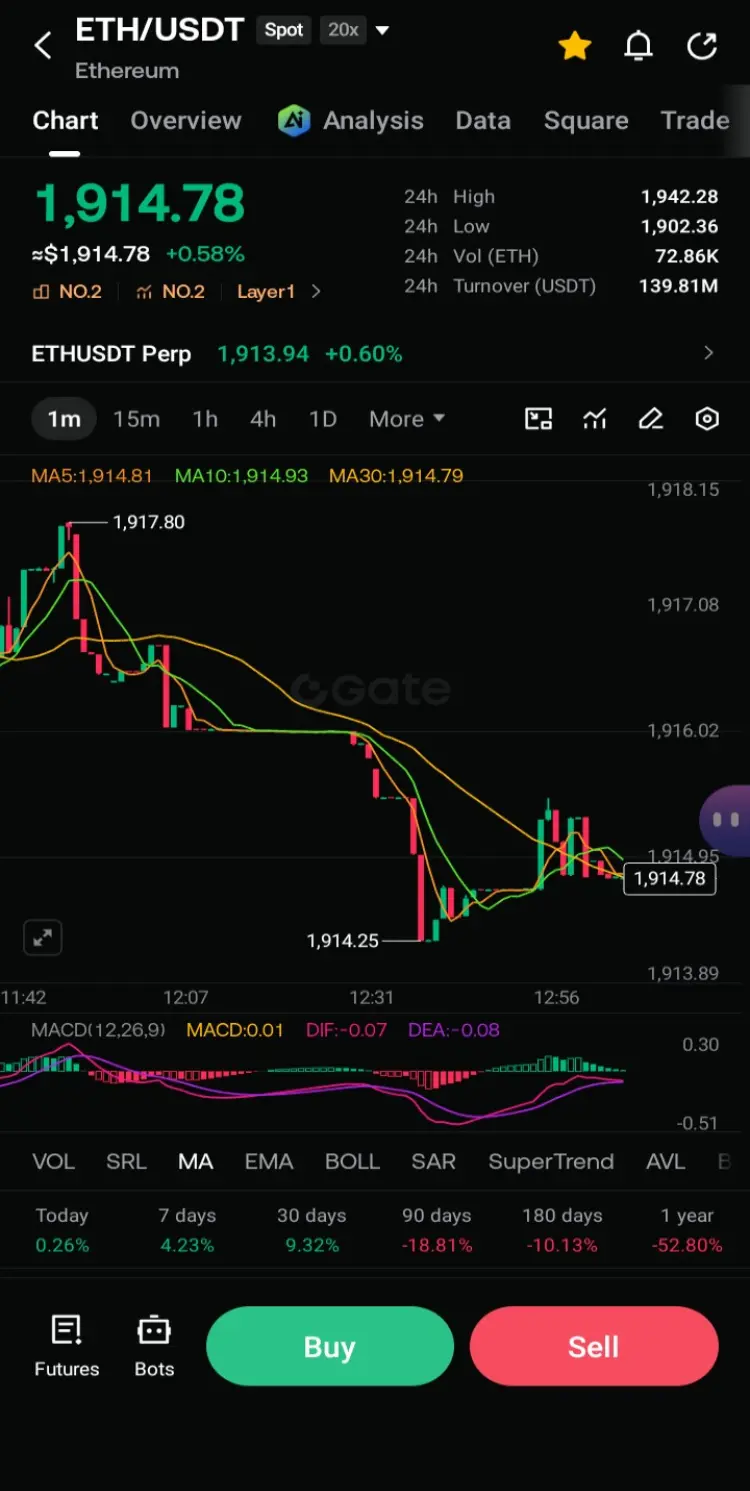Select the 1D timeframe

322,419
